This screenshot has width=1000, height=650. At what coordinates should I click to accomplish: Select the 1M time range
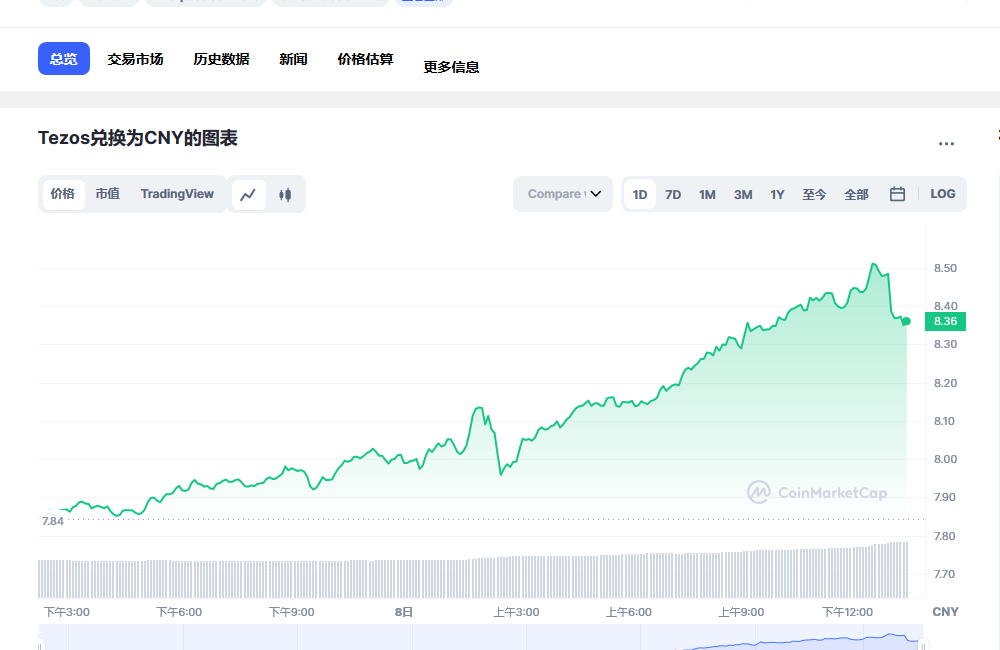pos(707,195)
